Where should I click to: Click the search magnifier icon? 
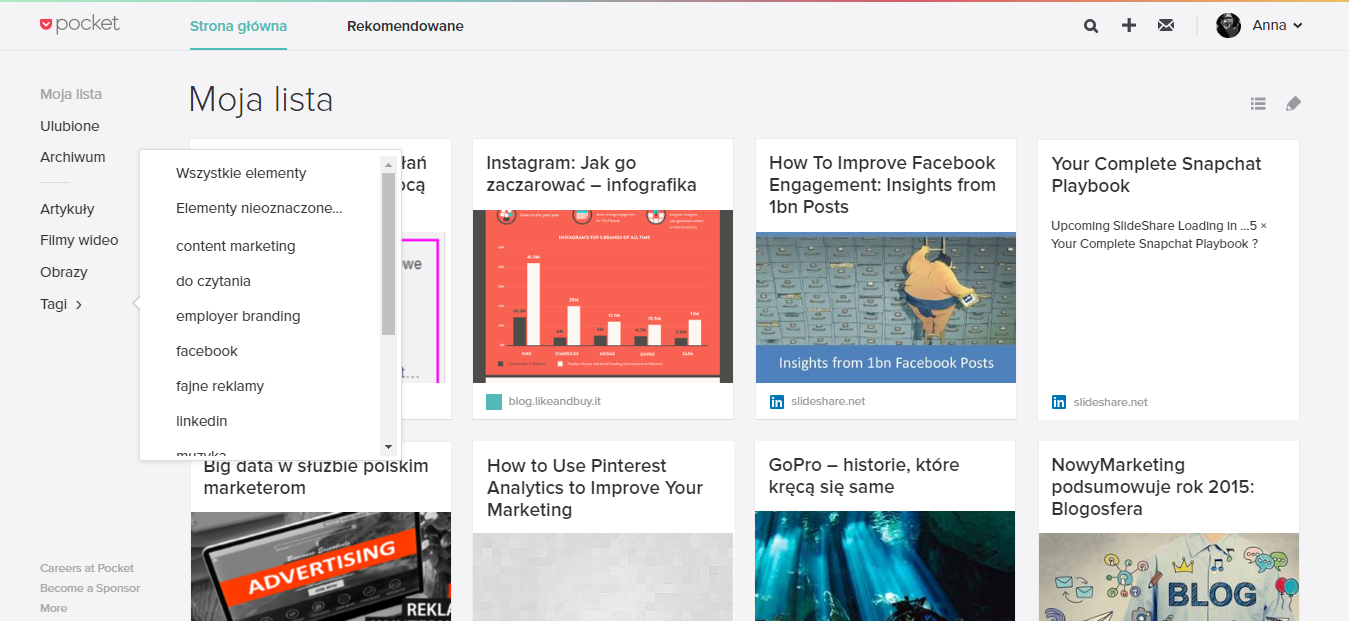point(1091,26)
